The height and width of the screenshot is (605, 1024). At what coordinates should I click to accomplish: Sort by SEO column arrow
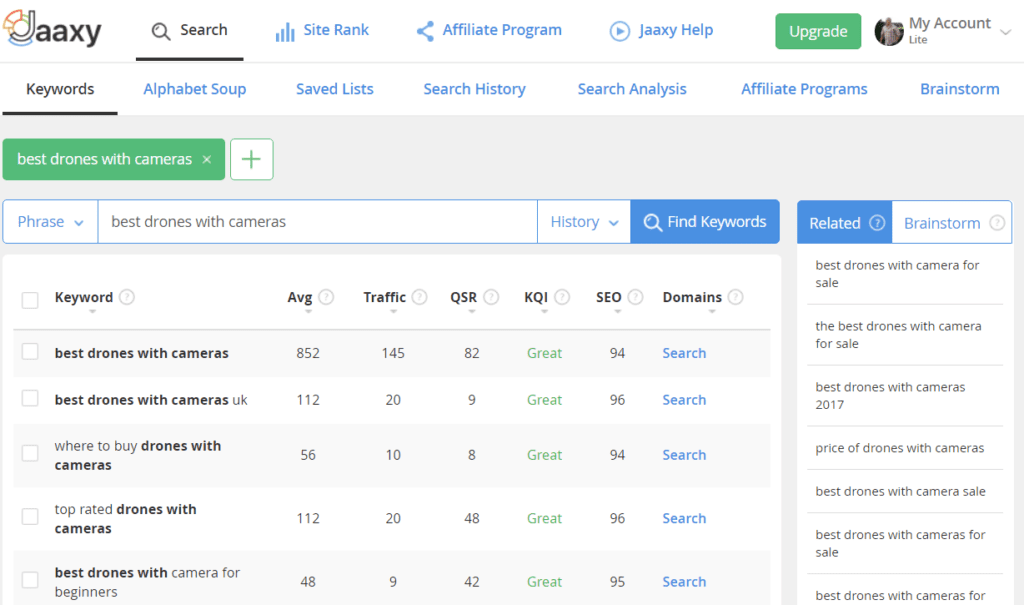pyautogui.click(x=617, y=312)
